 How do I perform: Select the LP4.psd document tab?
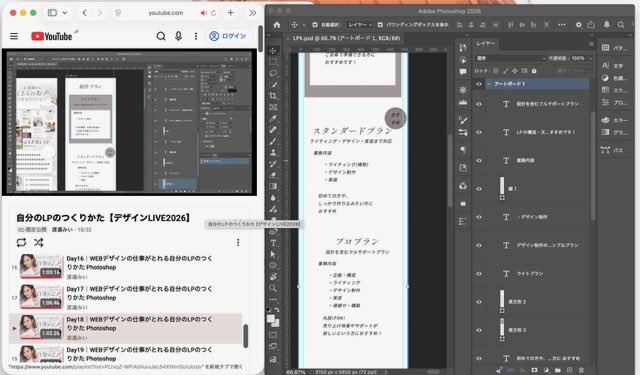coord(347,38)
